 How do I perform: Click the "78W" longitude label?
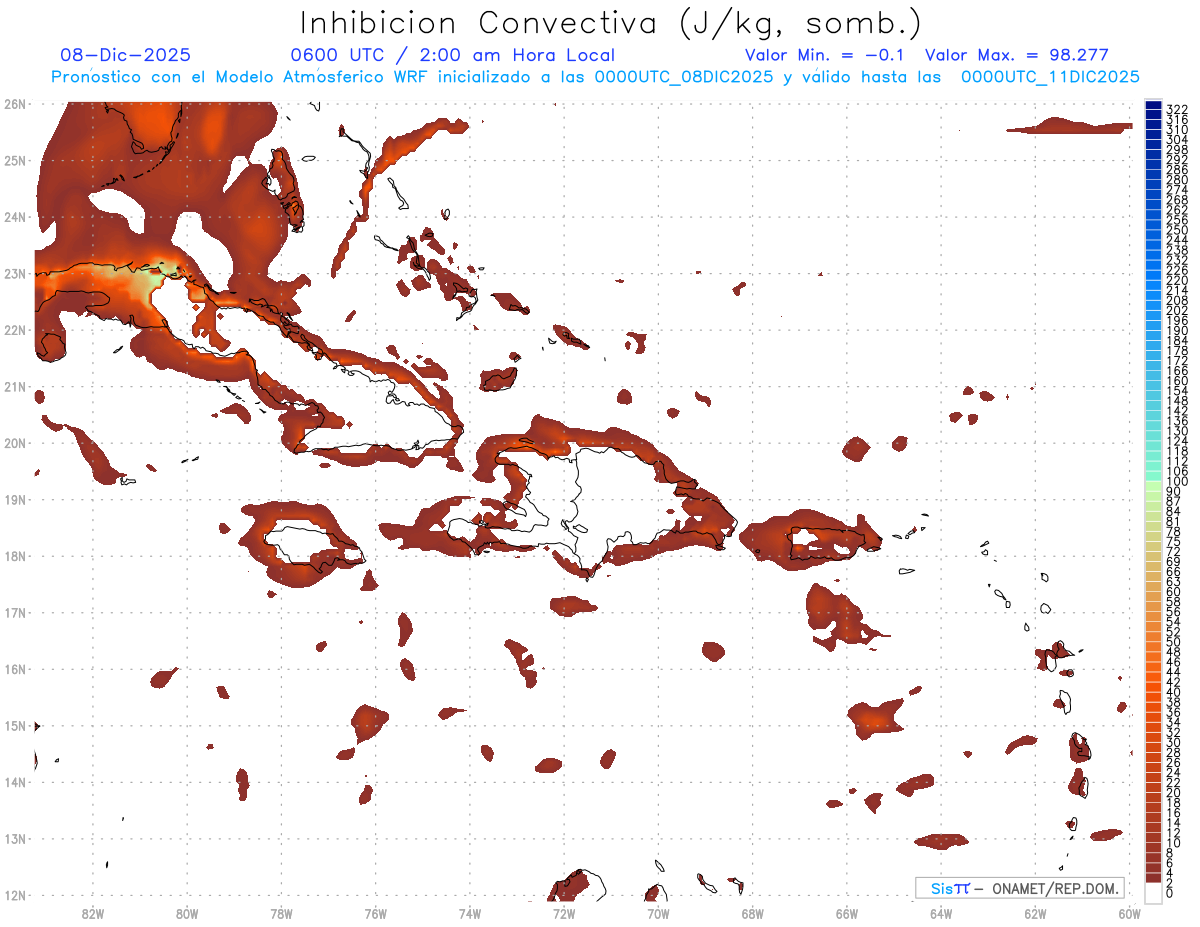point(281,913)
